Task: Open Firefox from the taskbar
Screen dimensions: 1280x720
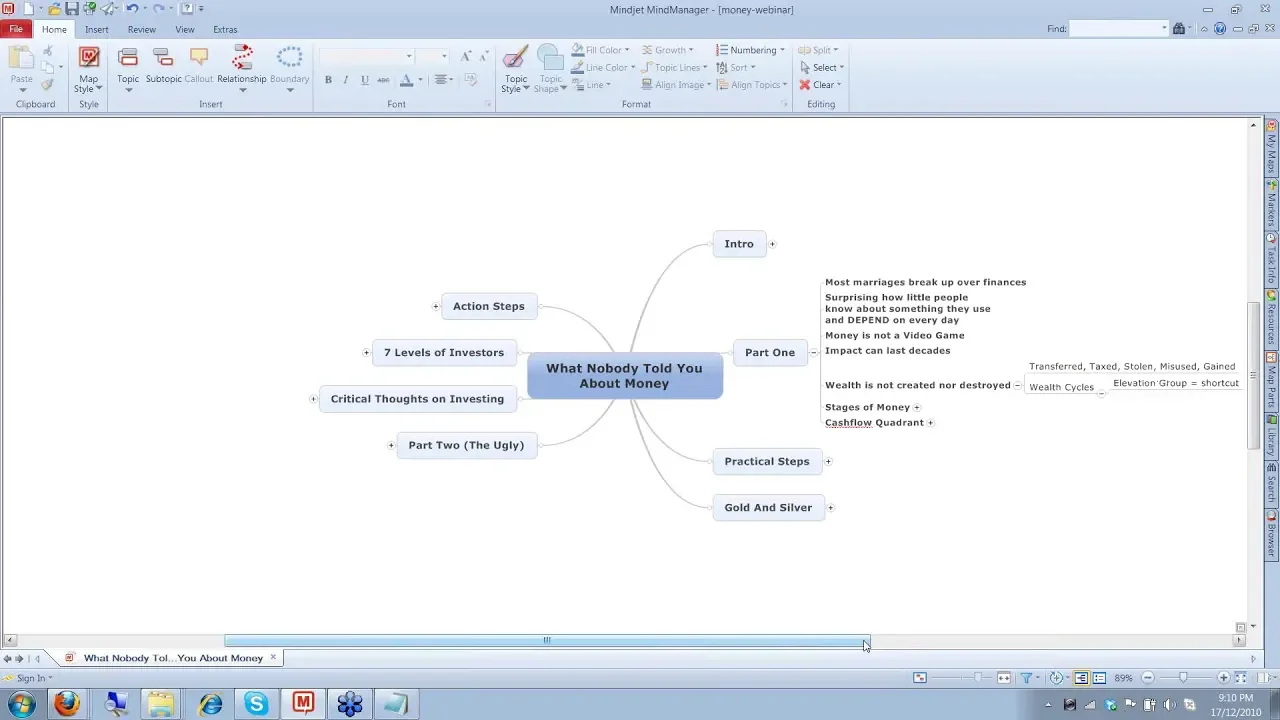Action: coord(67,704)
